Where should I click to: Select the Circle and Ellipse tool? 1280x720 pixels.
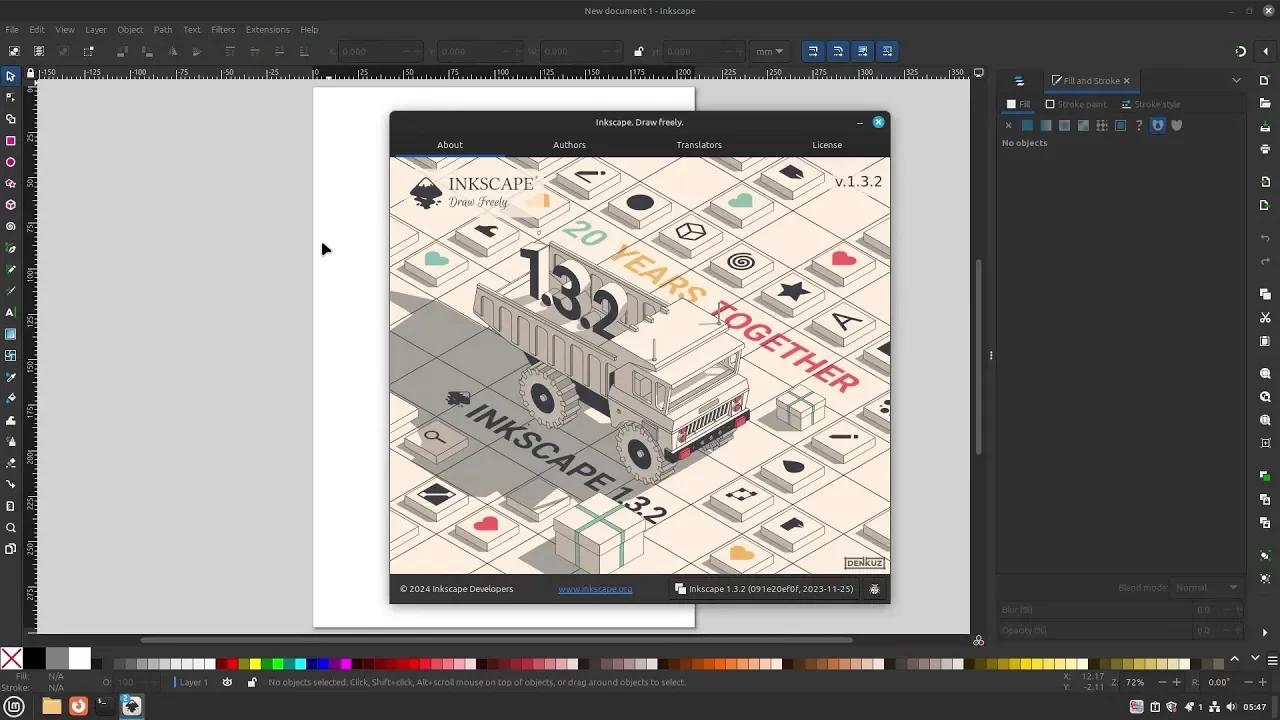(x=11, y=159)
